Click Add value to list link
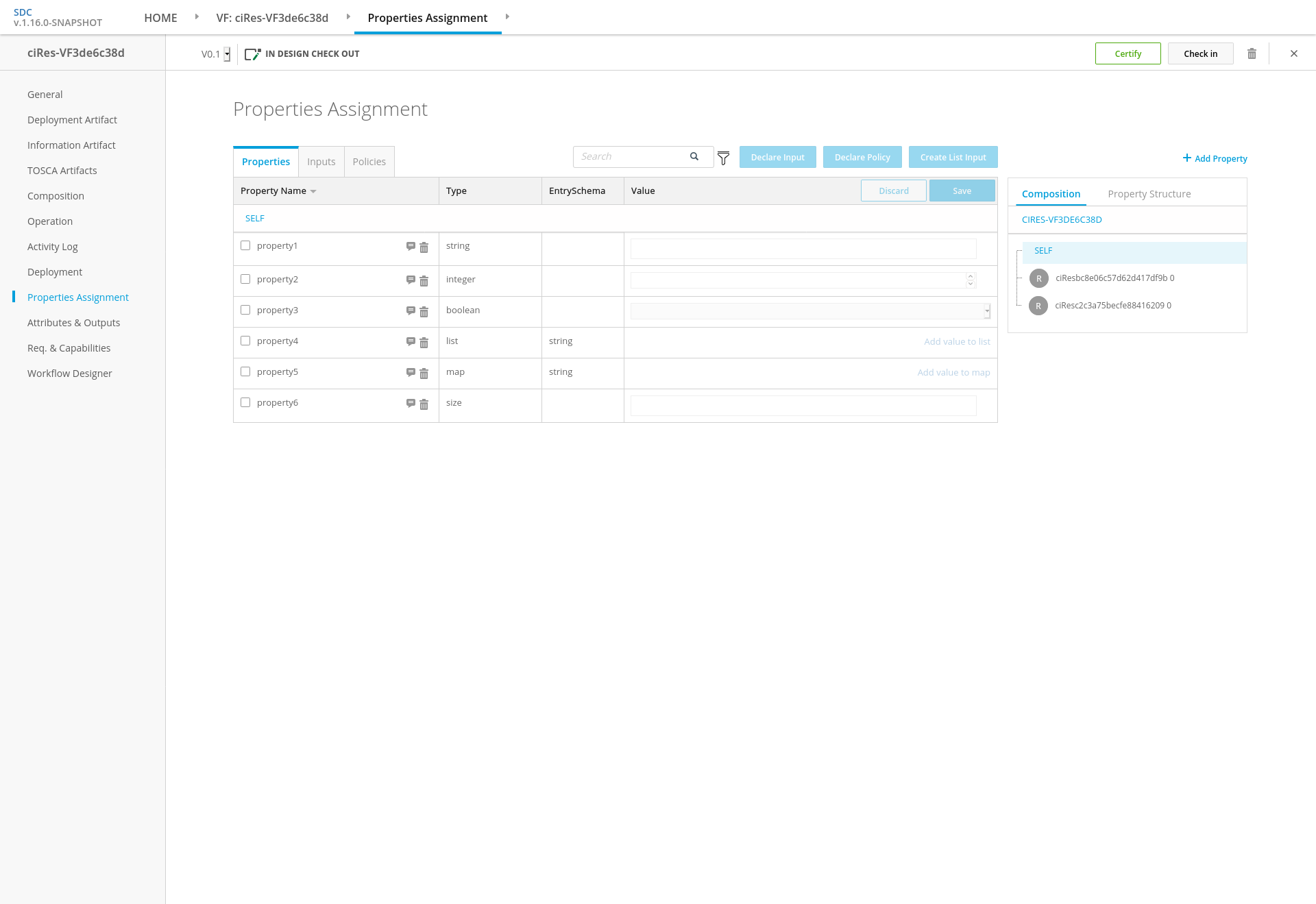1316x904 pixels. tap(957, 341)
